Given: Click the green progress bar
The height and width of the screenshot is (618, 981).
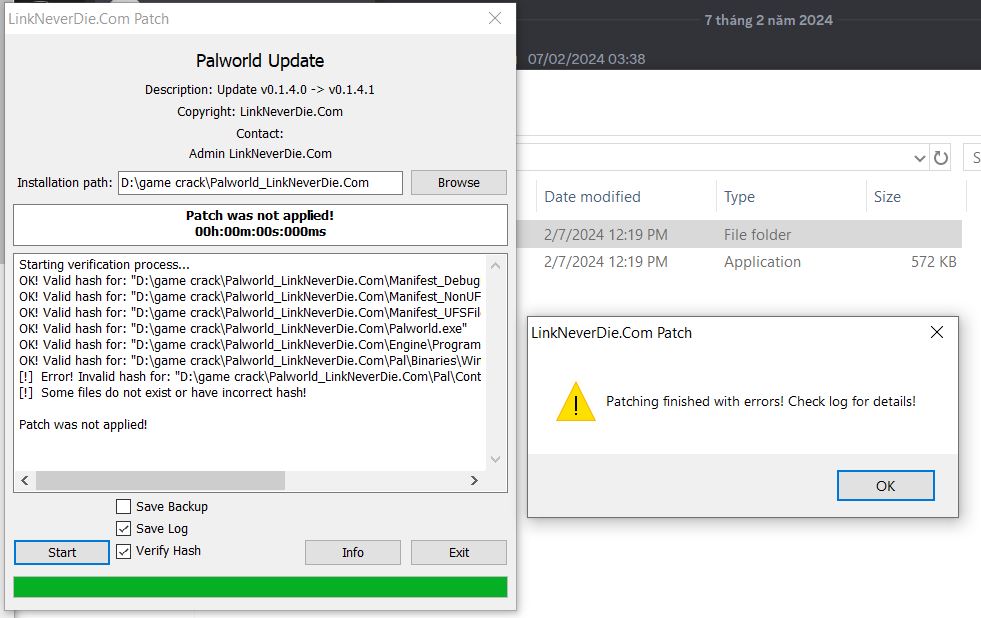Looking at the screenshot, I should (260, 587).
